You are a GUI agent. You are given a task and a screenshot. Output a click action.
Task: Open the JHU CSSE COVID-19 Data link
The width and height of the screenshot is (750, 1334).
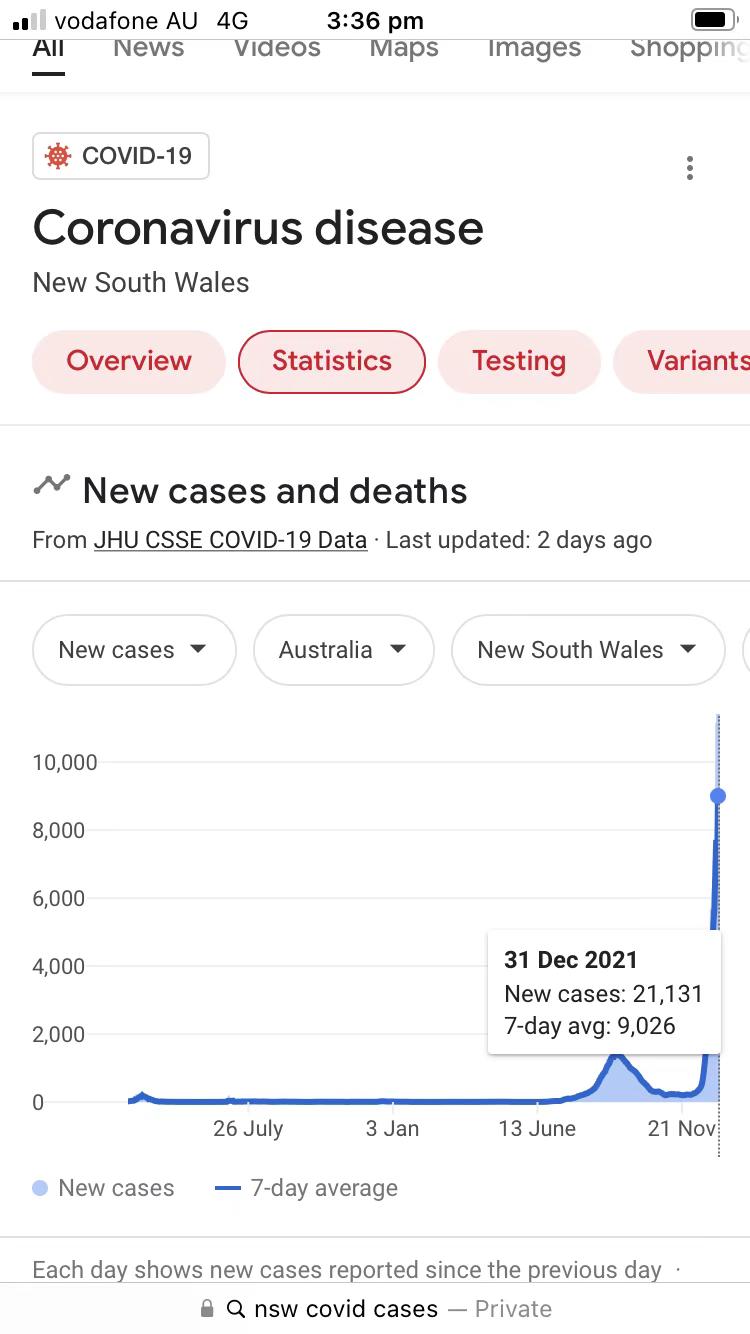click(230, 540)
